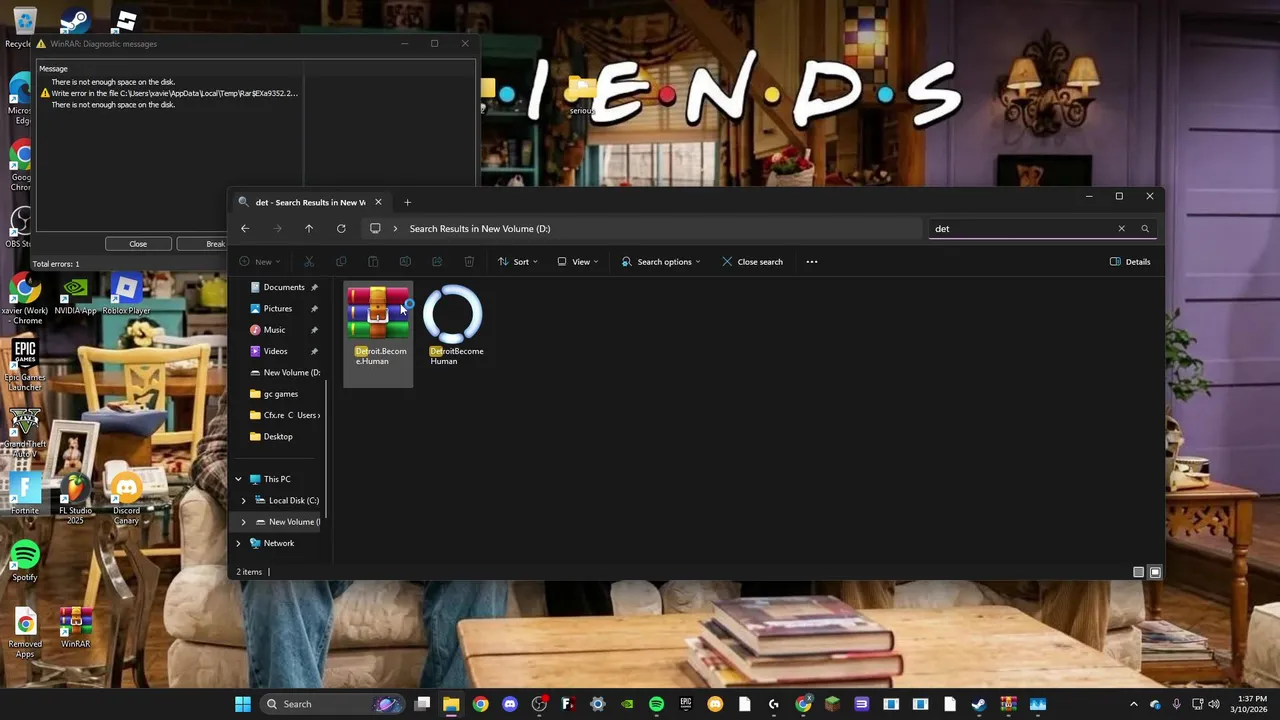Click the Paste toolbar icon
Viewport: 1280px width, 720px height.
point(373,262)
